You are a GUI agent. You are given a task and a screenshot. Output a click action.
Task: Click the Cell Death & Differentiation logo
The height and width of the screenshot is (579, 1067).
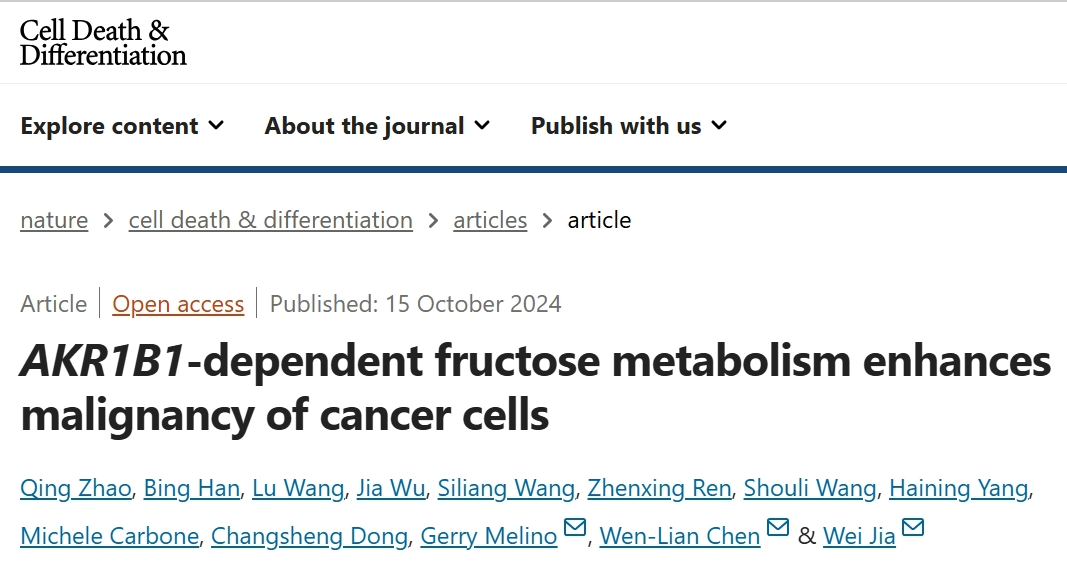coord(103,42)
